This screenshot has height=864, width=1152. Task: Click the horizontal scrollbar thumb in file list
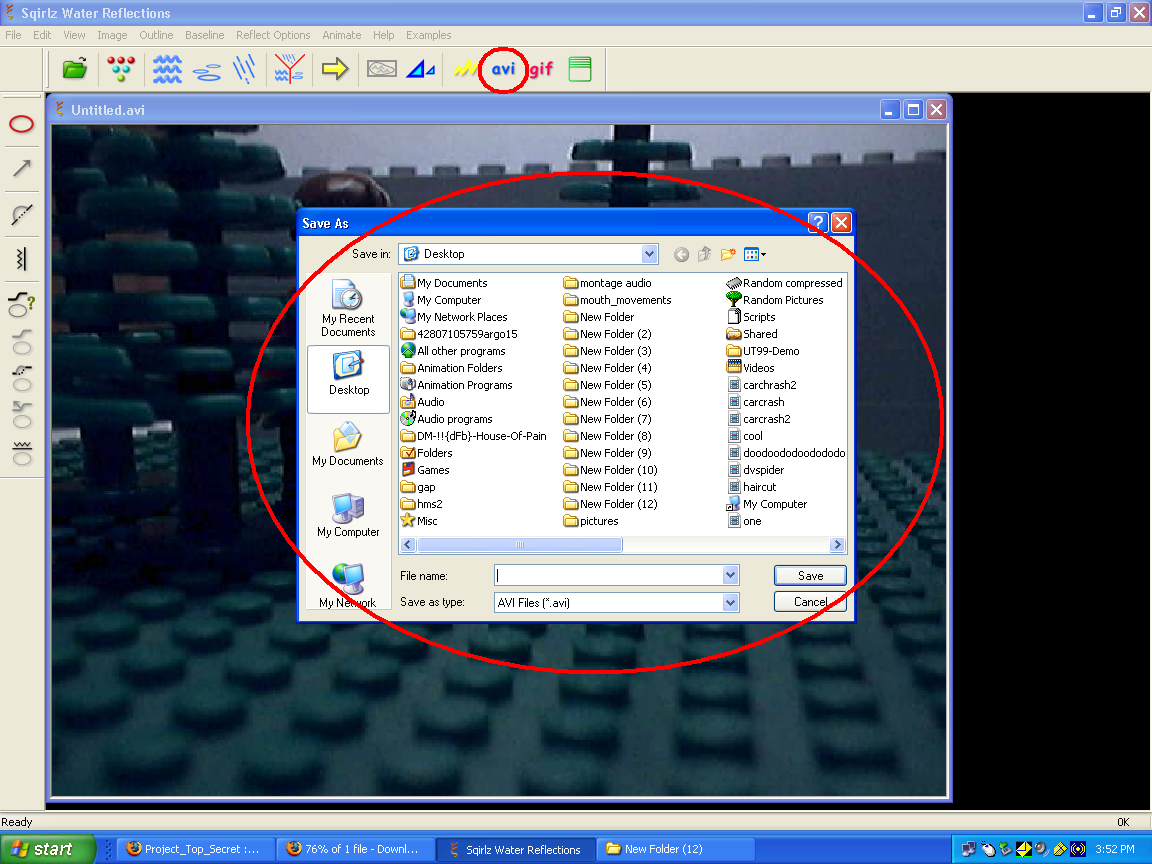click(x=519, y=544)
